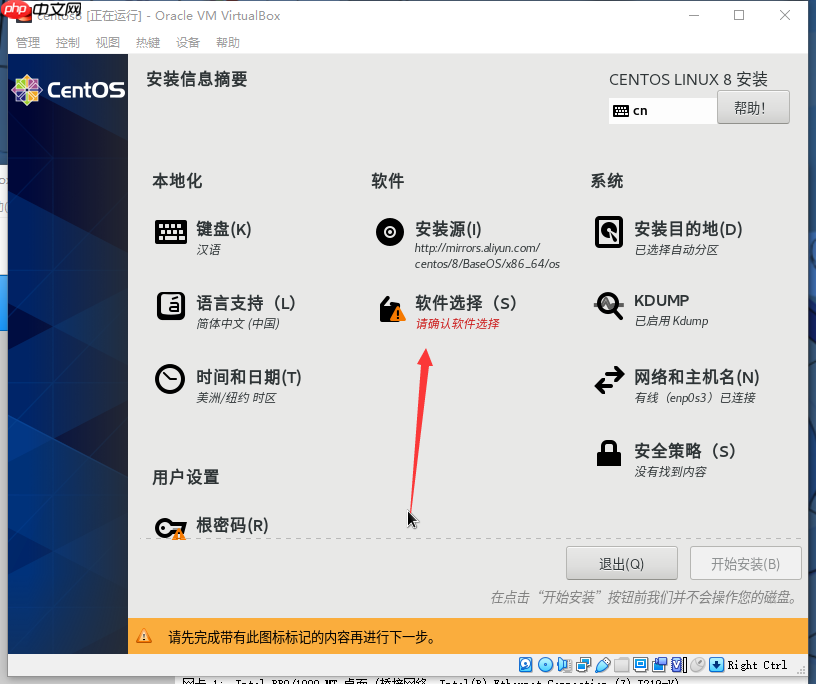The width and height of the screenshot is (816, 684).
Task: Open the 根密码 root password key icon
Action: click(x=171, y=527)
